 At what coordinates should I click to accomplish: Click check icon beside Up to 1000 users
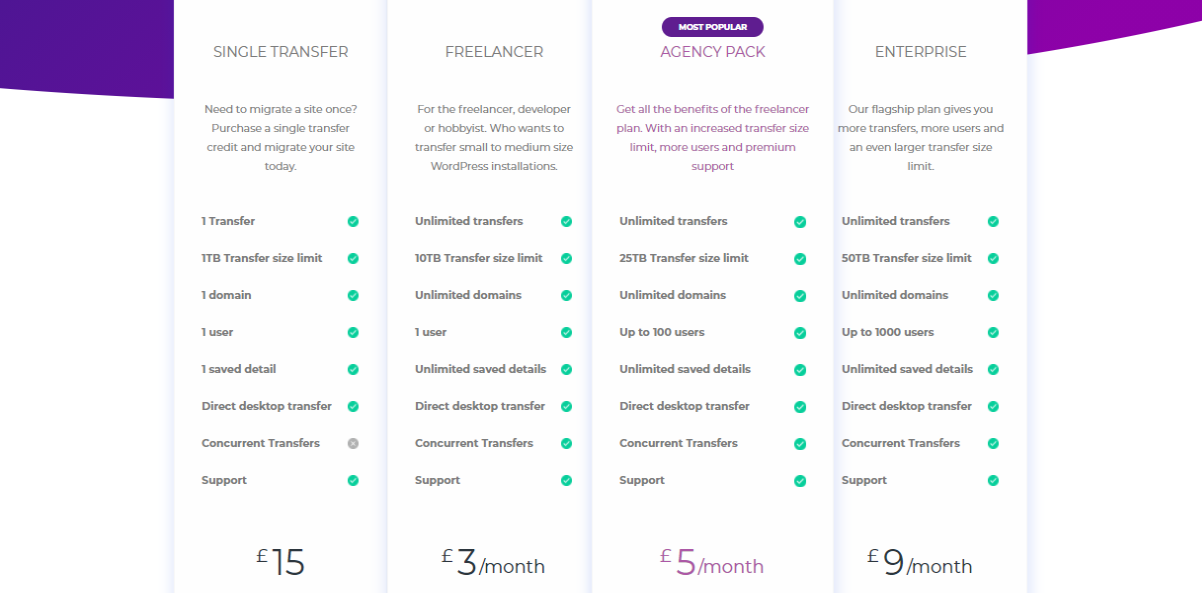click(993, 332)
